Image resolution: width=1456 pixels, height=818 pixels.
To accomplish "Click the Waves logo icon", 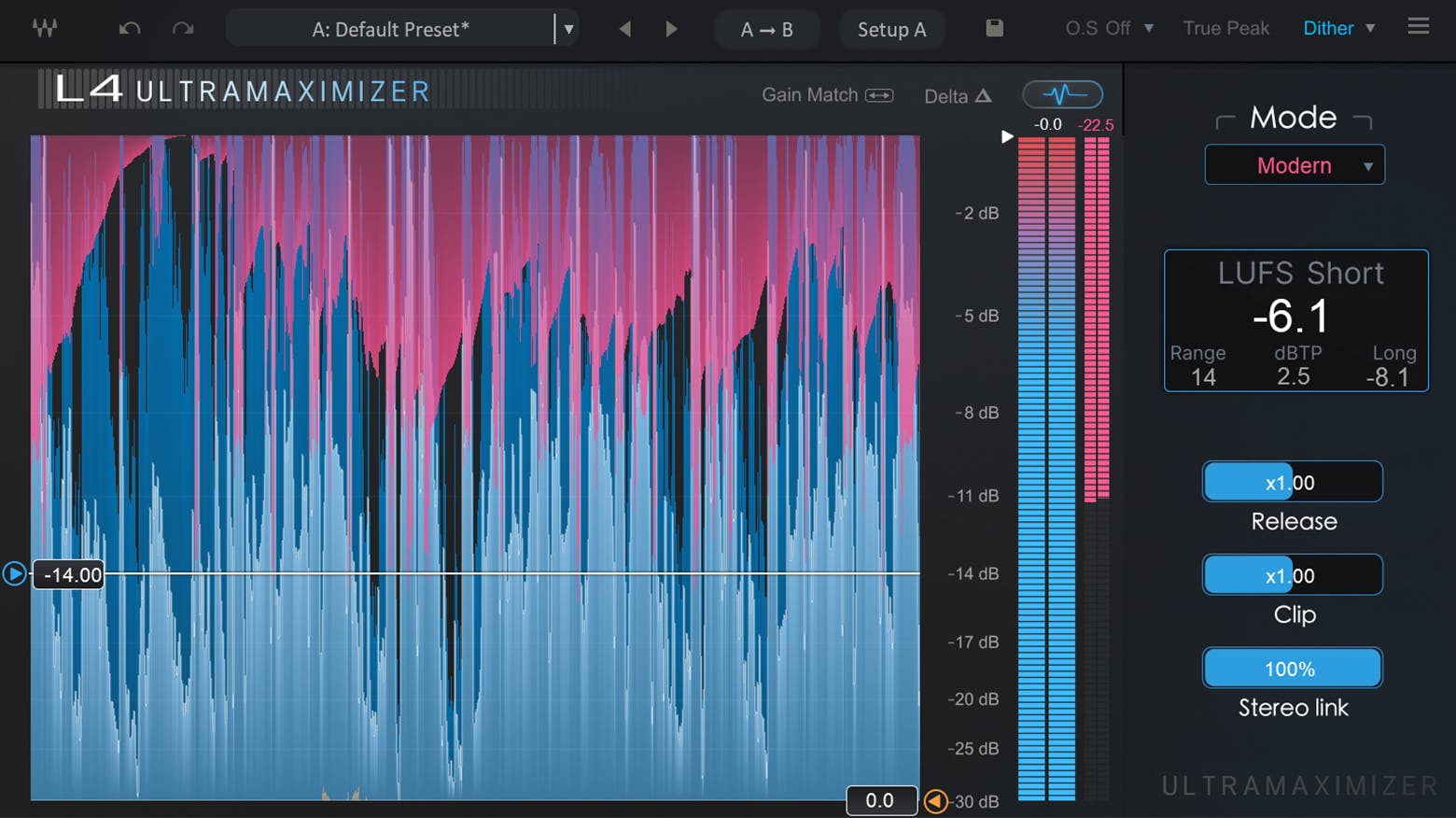I will tap(44, 28).
